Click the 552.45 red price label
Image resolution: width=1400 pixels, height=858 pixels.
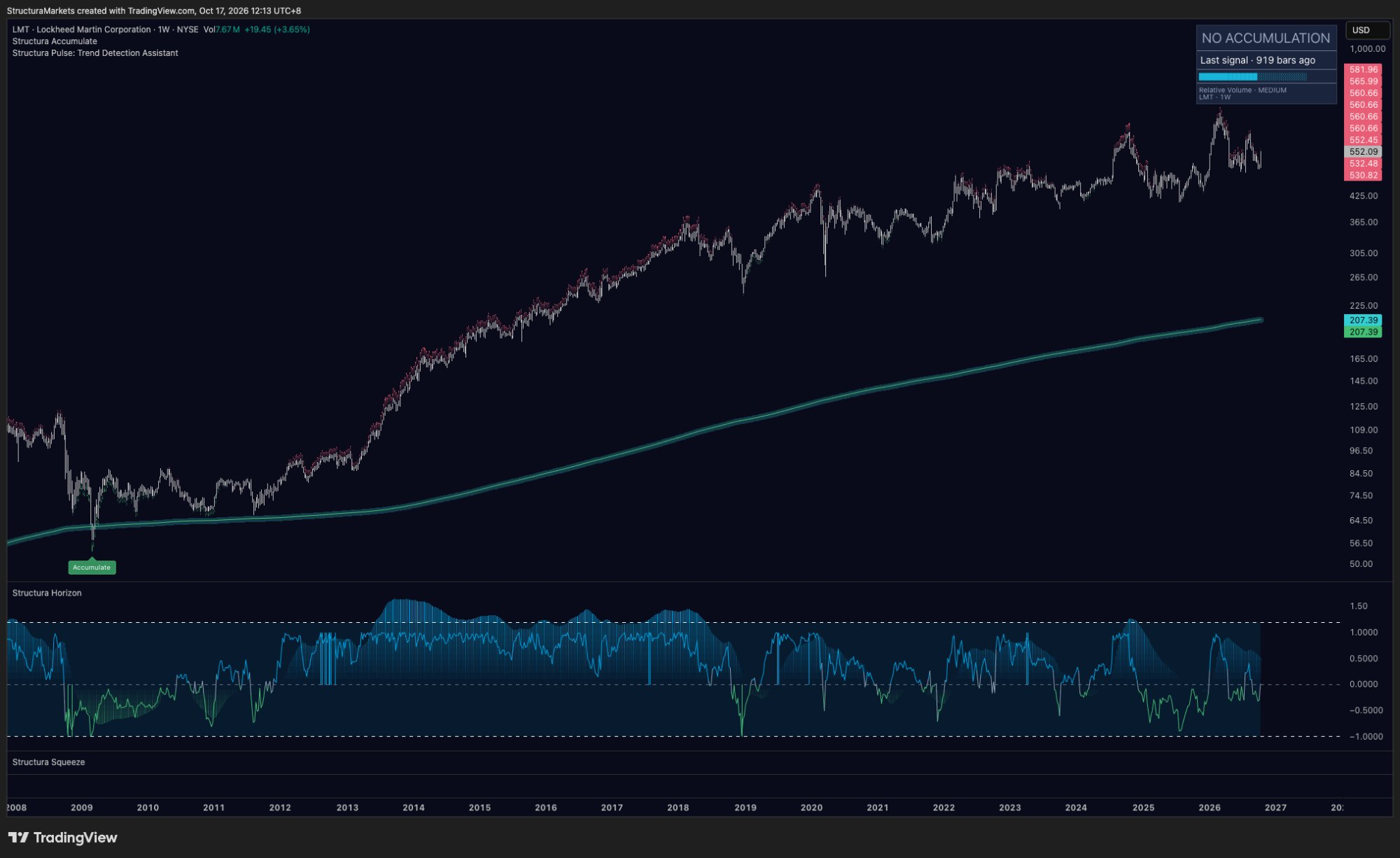point(1363,140)
